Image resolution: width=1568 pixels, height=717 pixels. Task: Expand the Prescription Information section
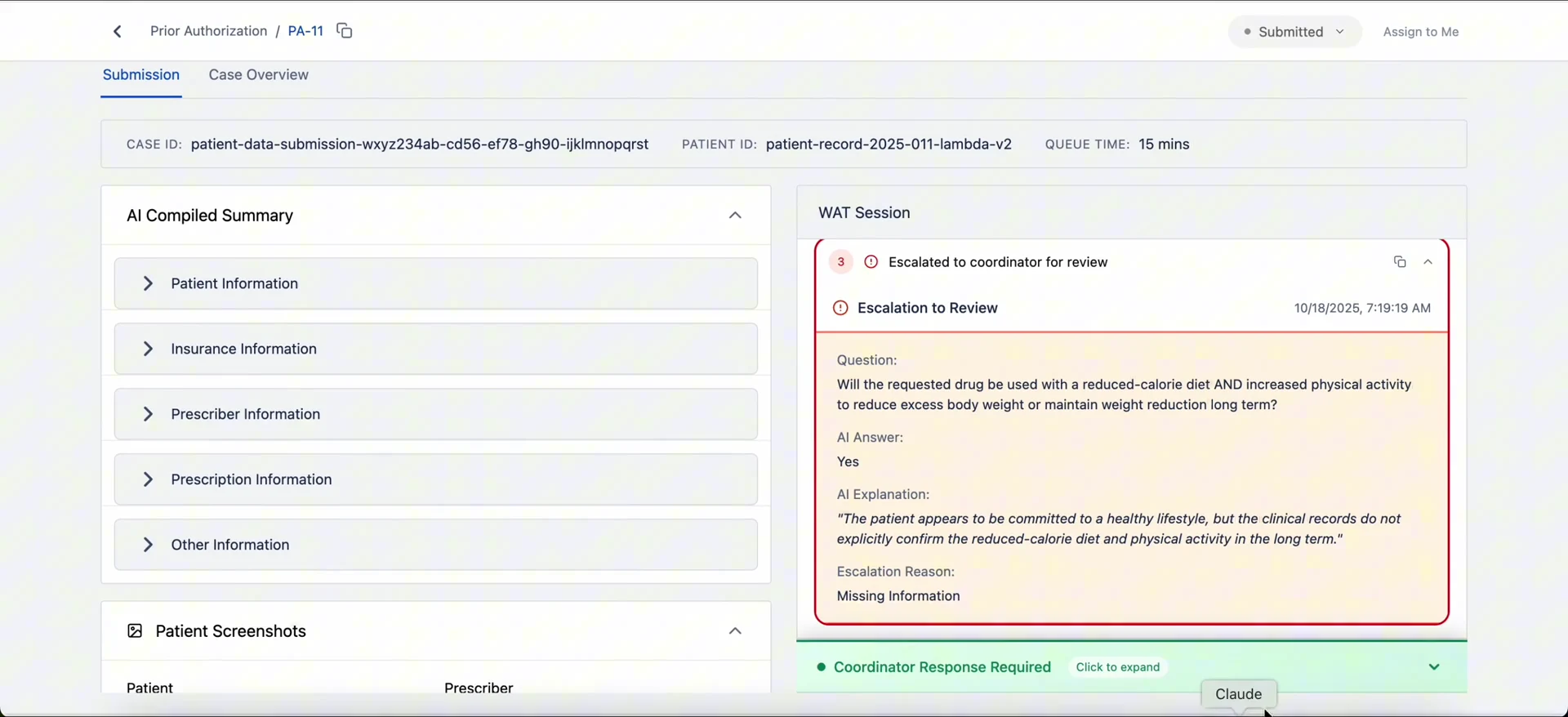436,479
